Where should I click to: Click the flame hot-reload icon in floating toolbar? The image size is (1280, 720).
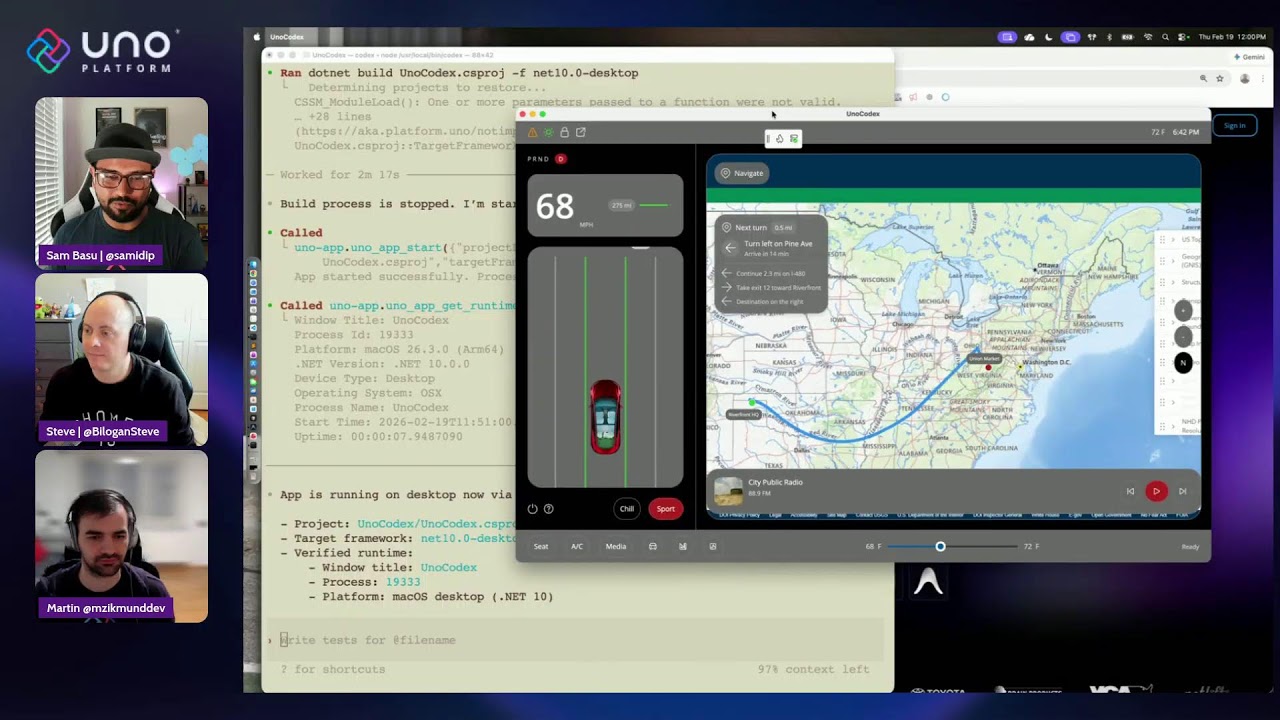(x=780, y=139)
